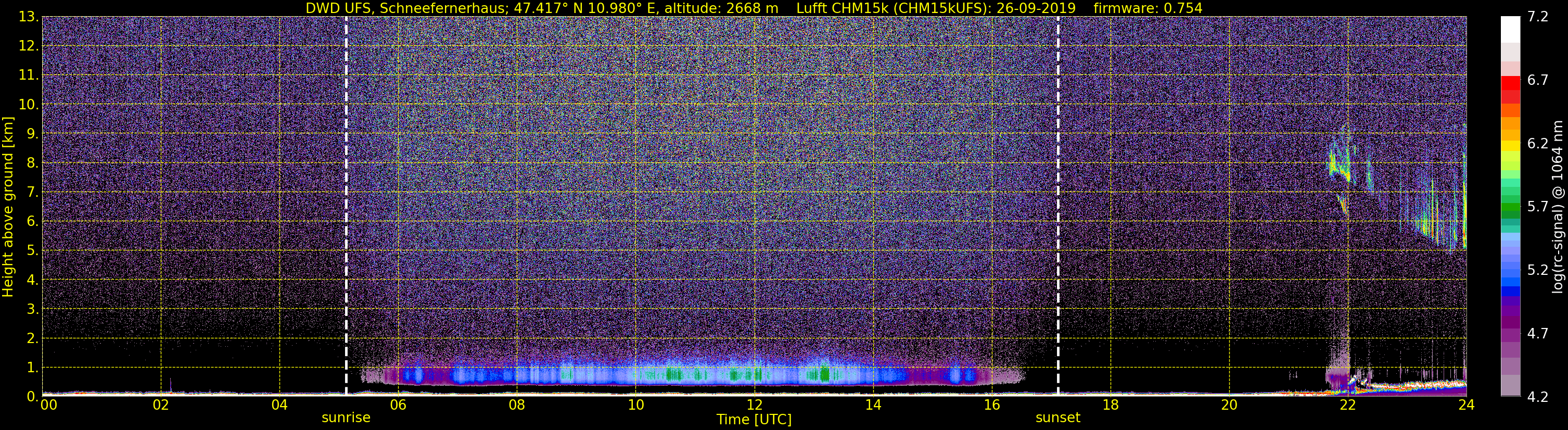1568x430 pixels.
Task: Click the "7.2" colorbar tick label
Action: click(1538, 17)
